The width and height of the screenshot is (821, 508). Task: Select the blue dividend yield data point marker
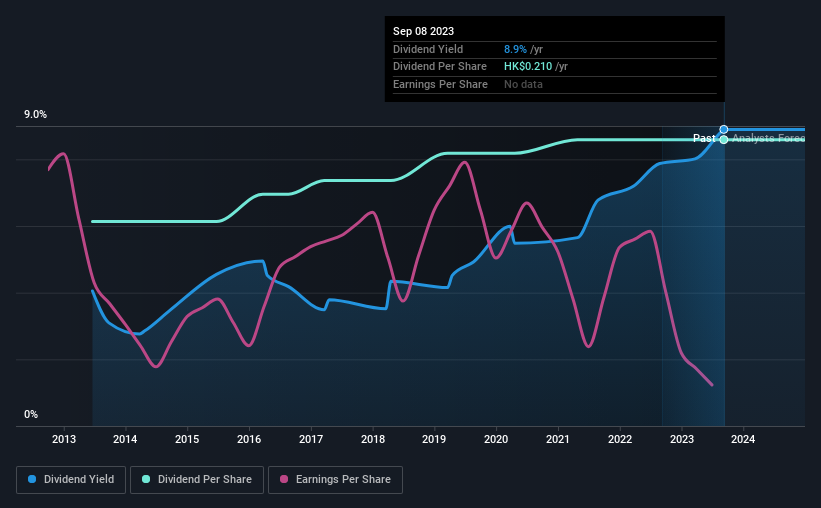[724, 129]
